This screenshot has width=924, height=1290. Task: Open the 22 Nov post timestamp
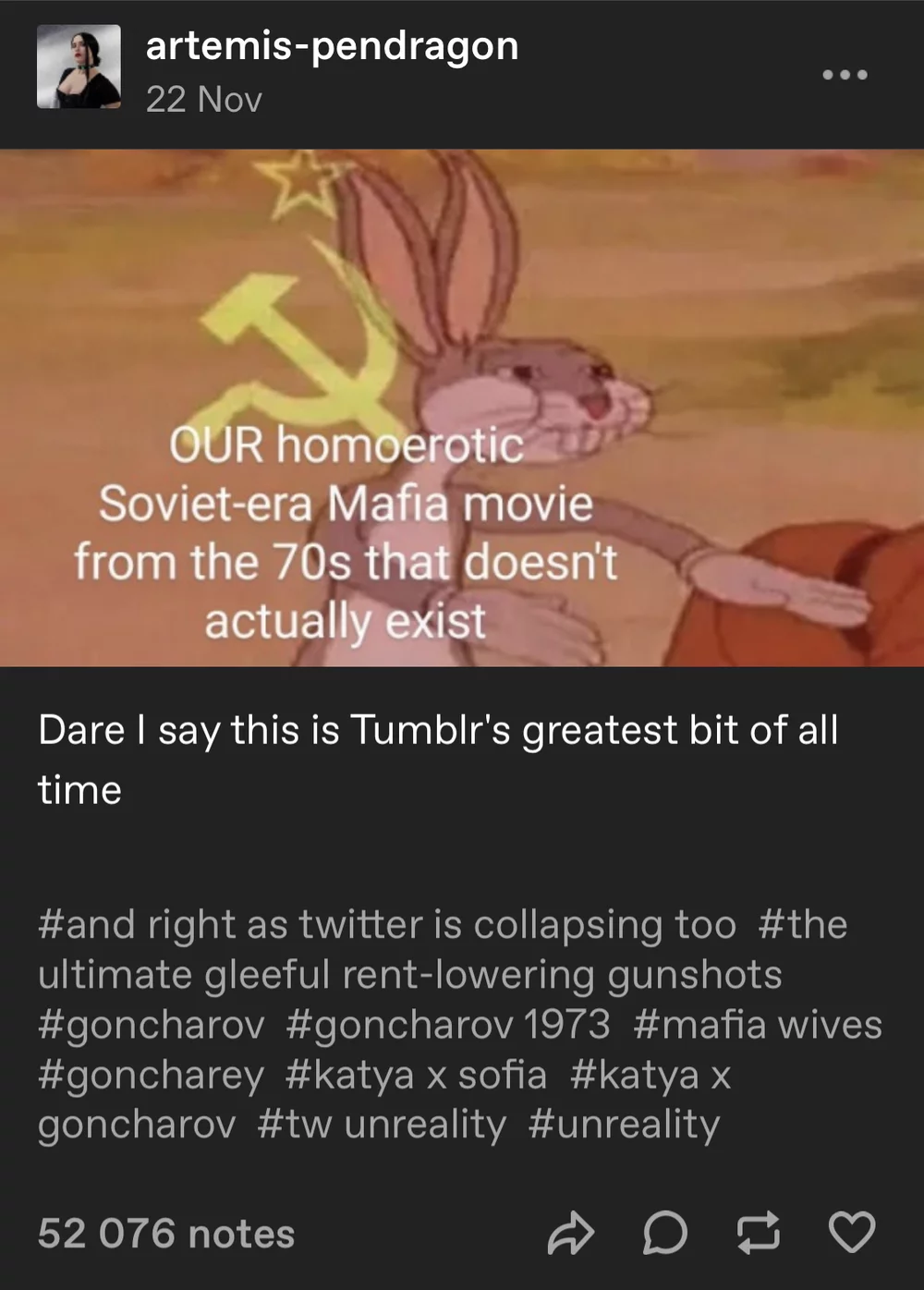tap(203, 100)
